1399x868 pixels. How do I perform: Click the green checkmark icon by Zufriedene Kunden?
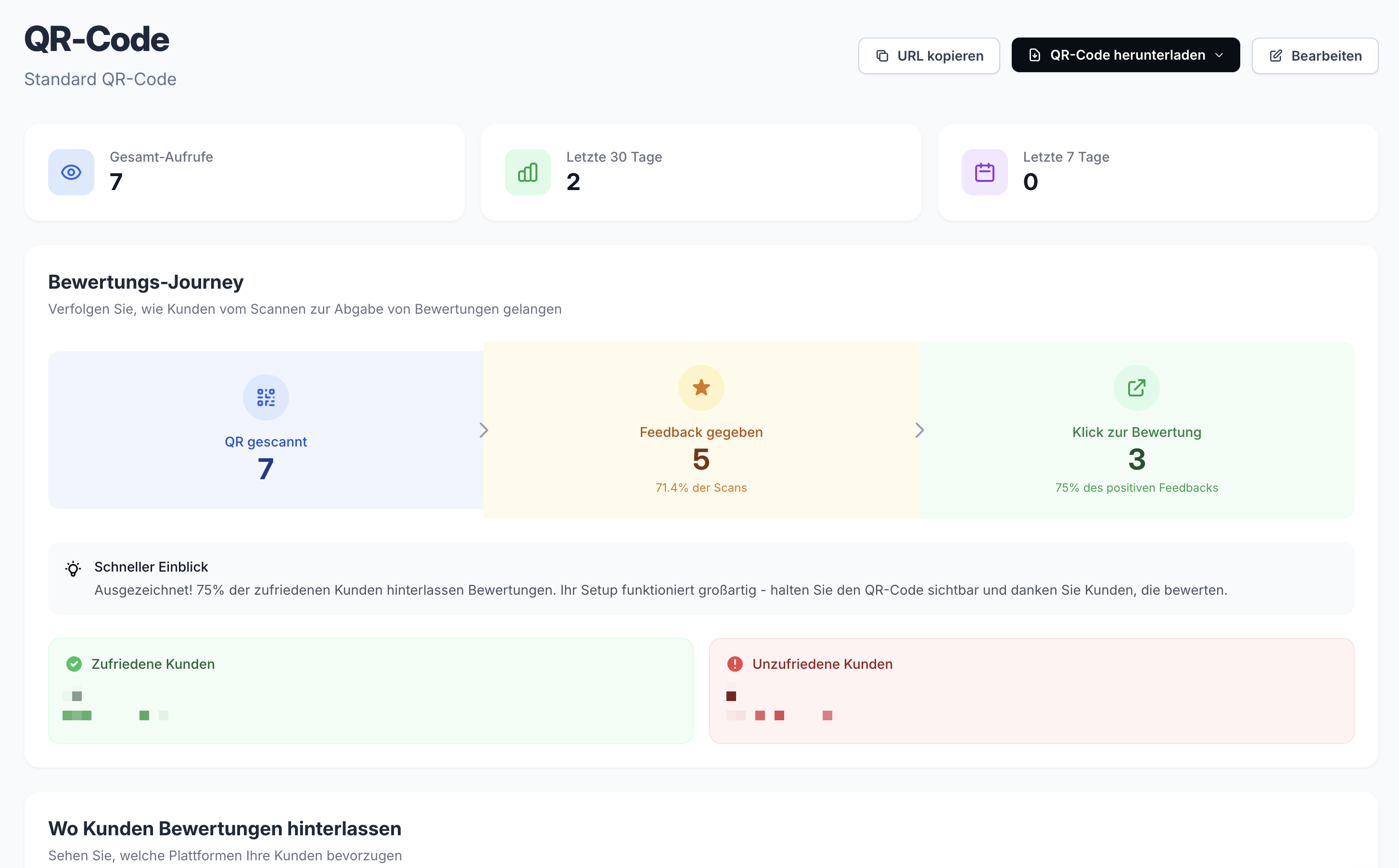tap(74, 664)
